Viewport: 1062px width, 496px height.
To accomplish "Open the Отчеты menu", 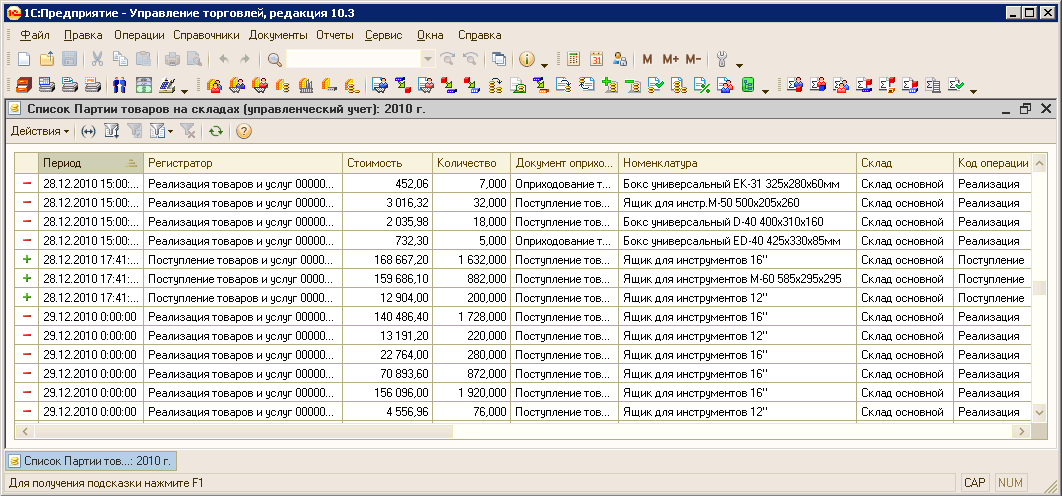I will (335, 35).
